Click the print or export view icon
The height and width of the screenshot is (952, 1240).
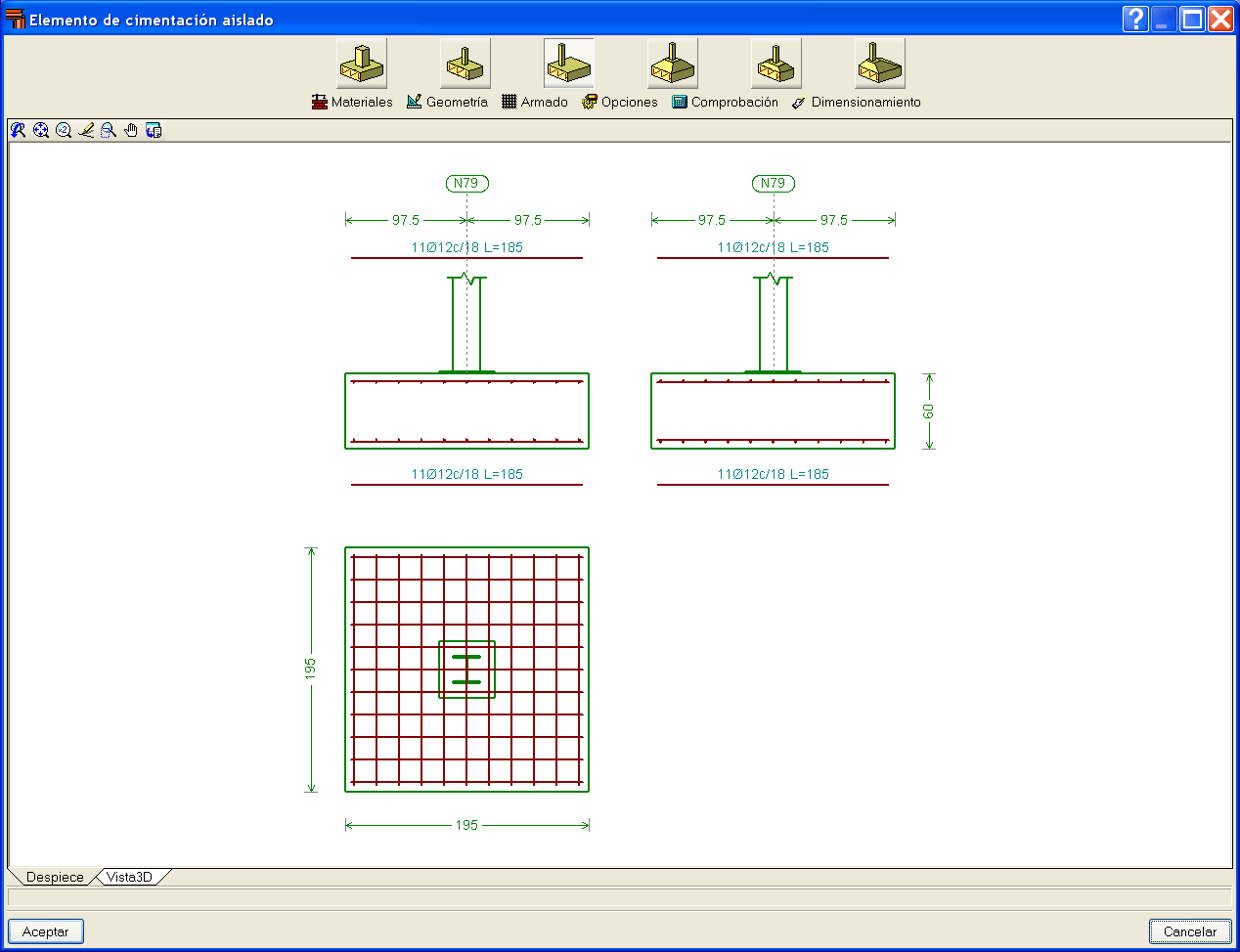154,130
